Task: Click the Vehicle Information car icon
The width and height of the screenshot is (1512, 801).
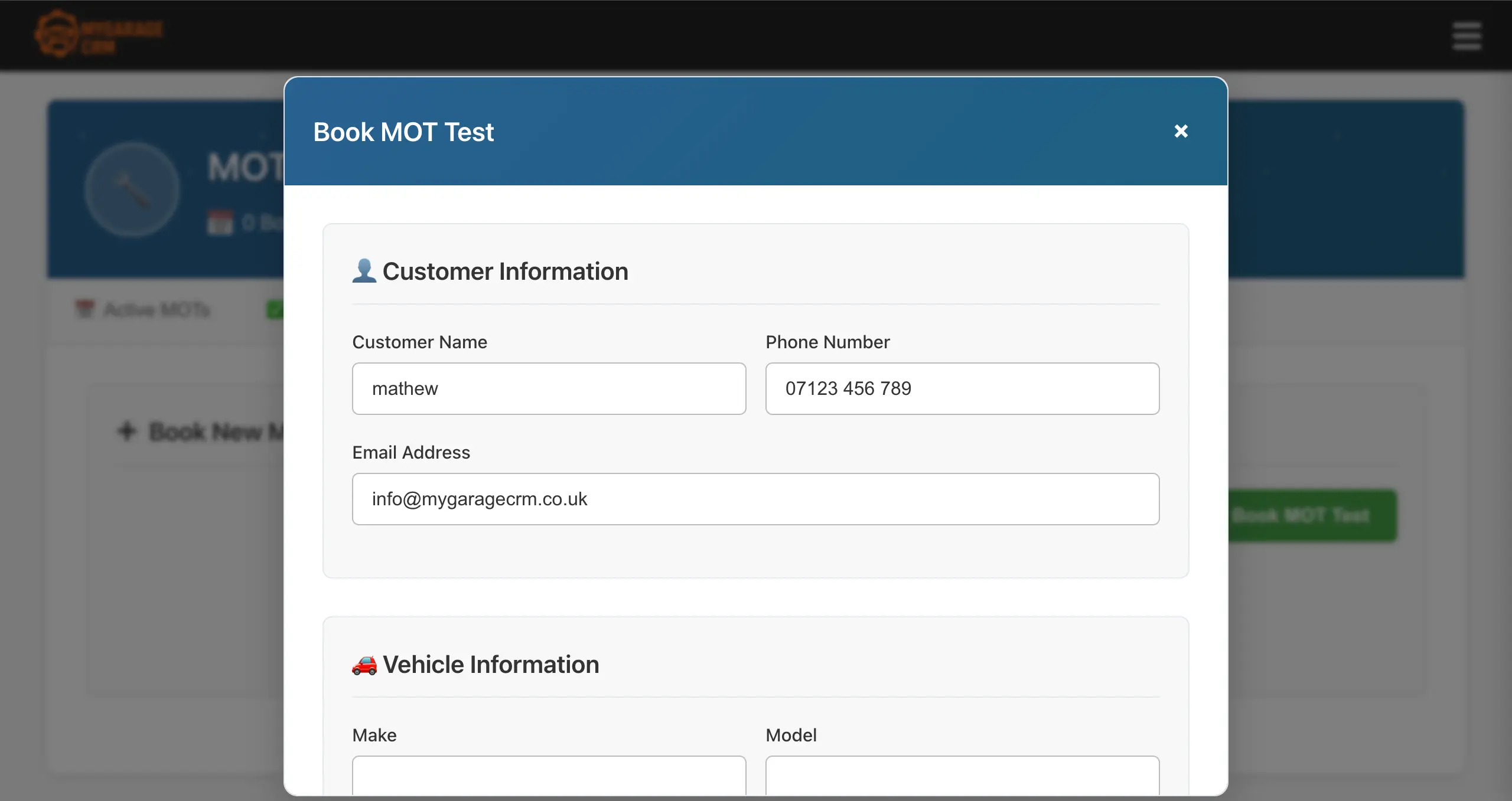Action: (x=364, y=665)
